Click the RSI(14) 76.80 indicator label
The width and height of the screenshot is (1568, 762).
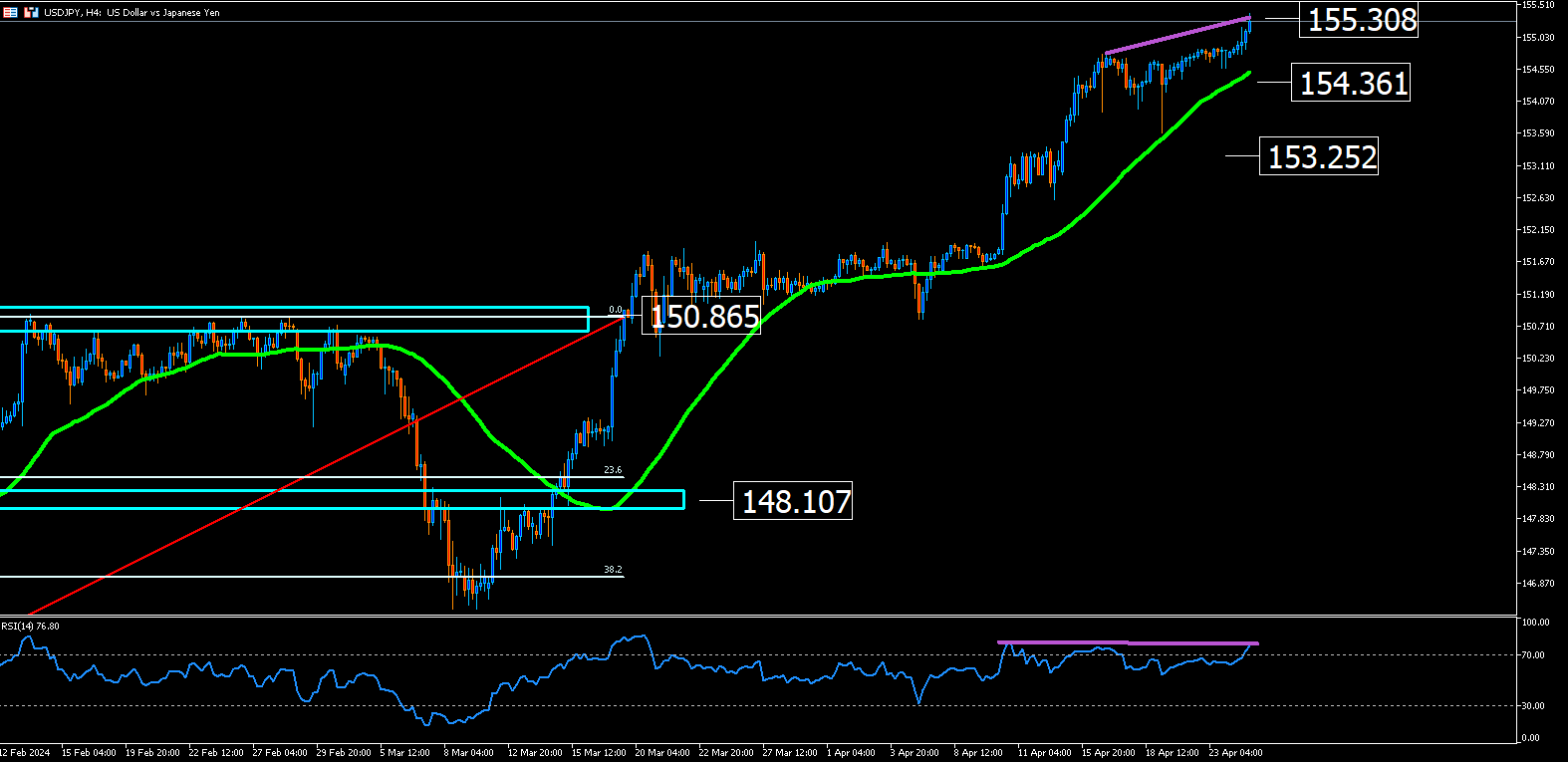click(31, 627)
